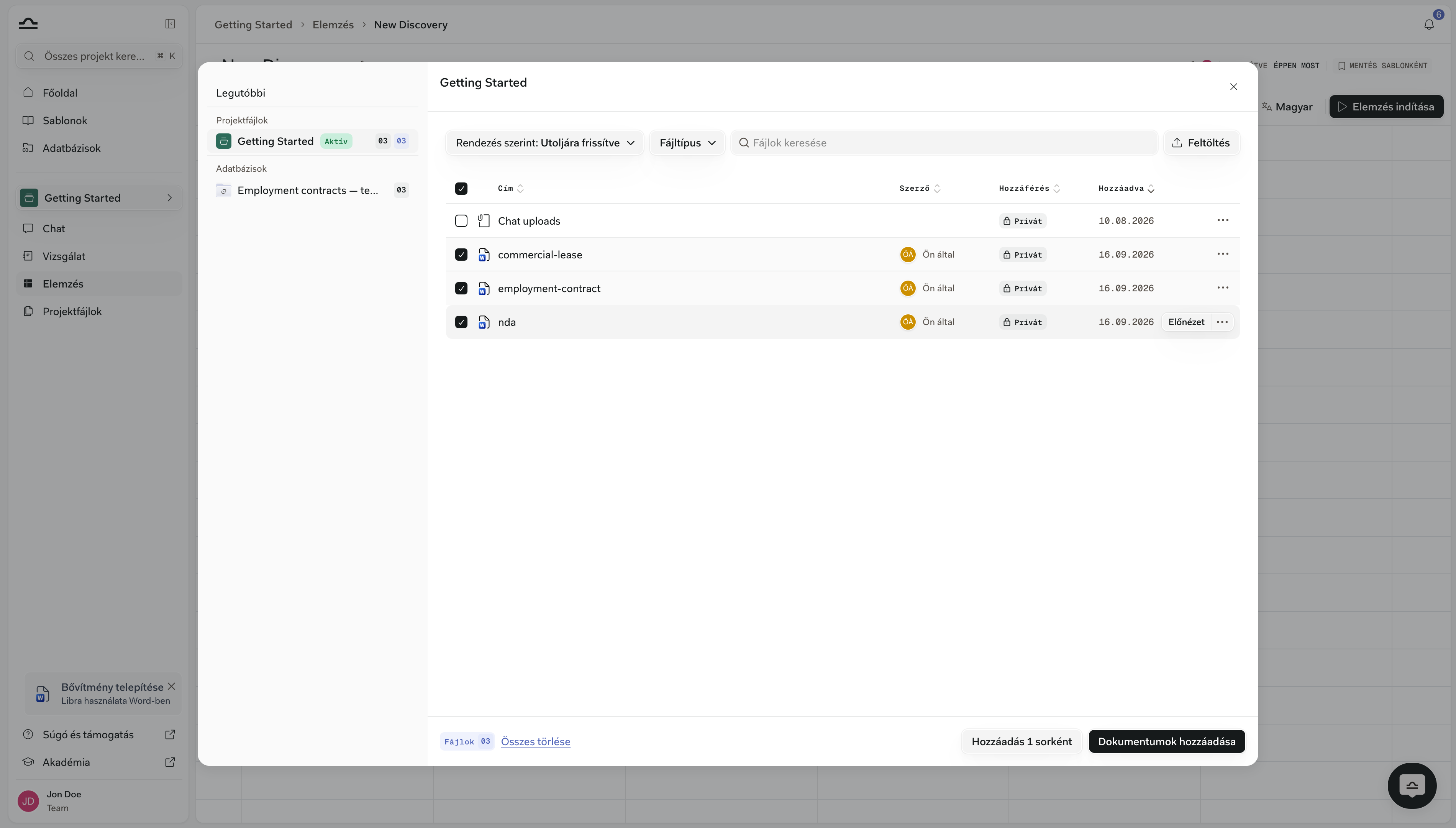The image size is (1456, 828).
Task: Close the Getting Started dialog
Action: click(x=1233, y=86)
